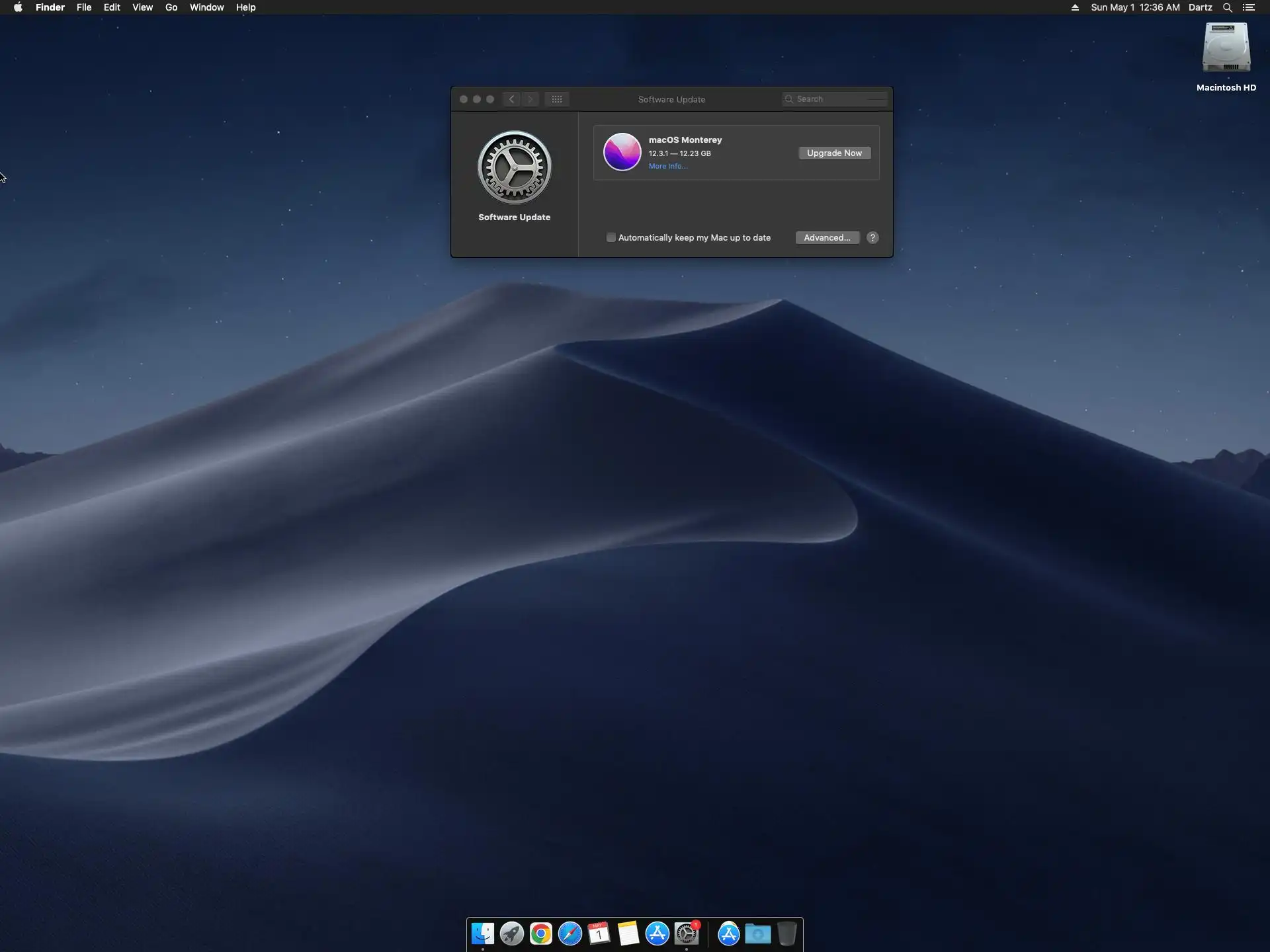Click the Advanced... button
Screen dimensions: 1270x952
[x=827, y=237]
